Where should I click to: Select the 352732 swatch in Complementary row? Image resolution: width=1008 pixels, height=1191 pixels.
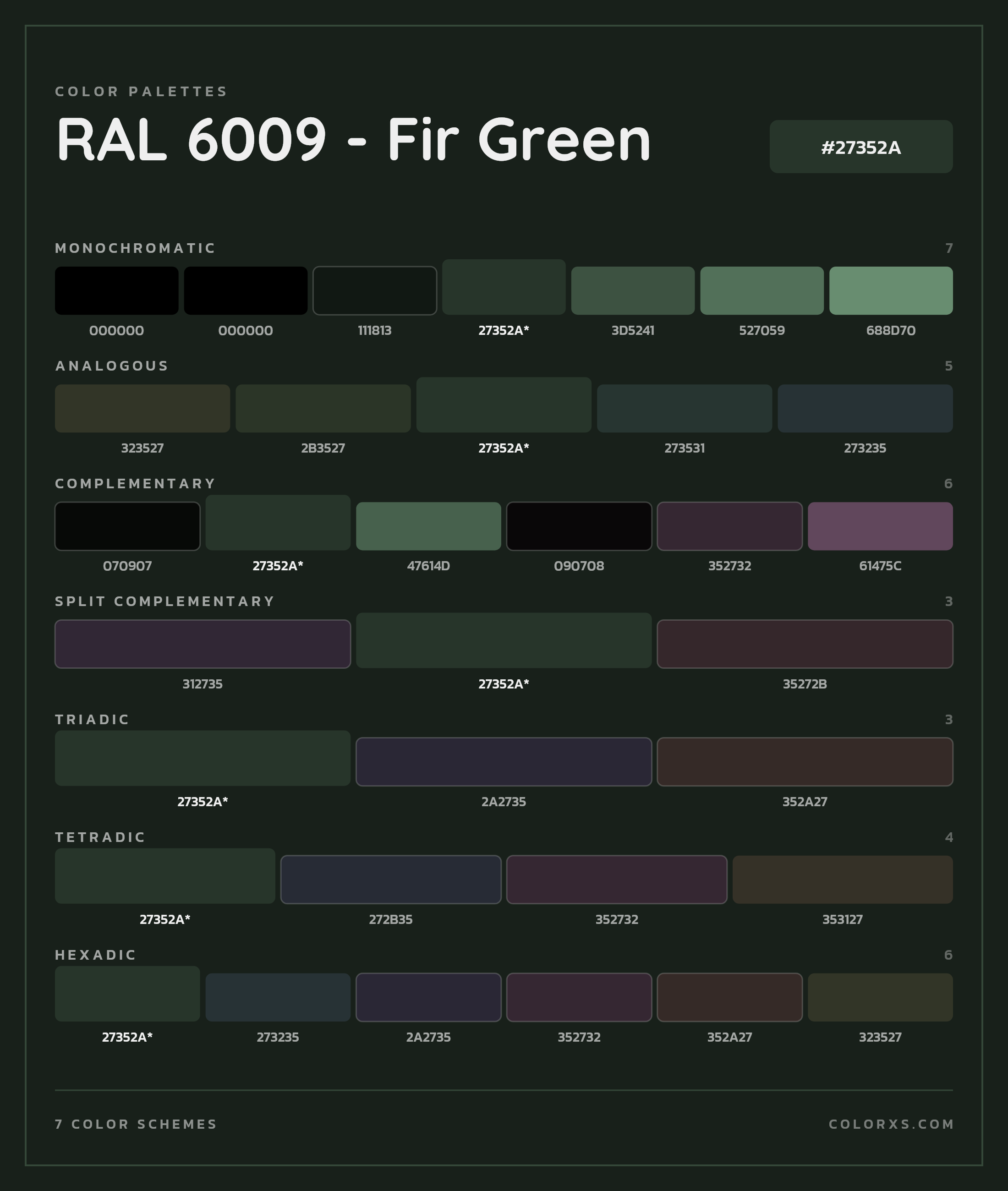tap(730, 526)
